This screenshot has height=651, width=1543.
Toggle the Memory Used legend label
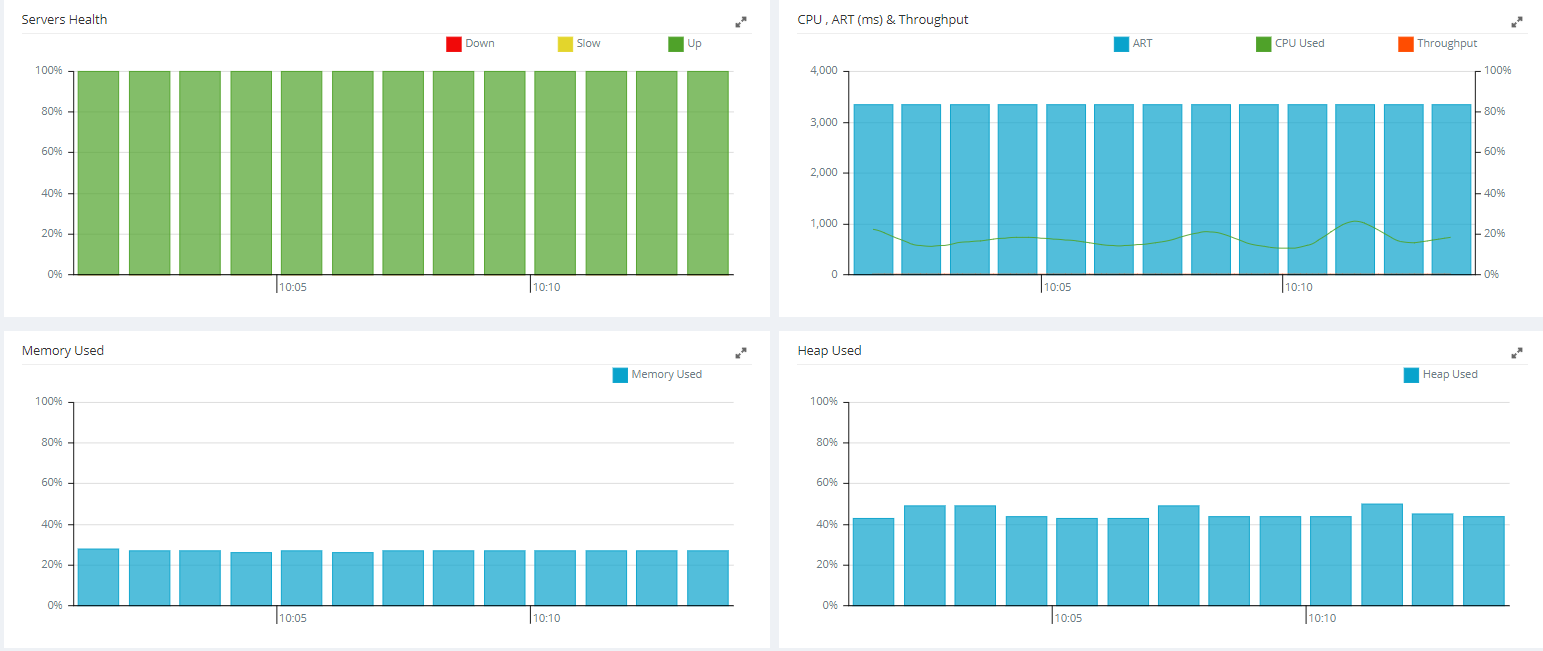point(666,375)
